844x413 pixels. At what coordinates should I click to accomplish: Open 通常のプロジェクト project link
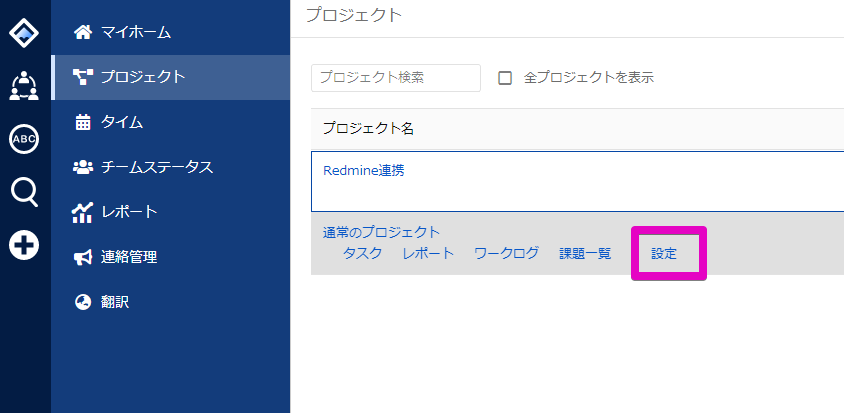[381, 232]
